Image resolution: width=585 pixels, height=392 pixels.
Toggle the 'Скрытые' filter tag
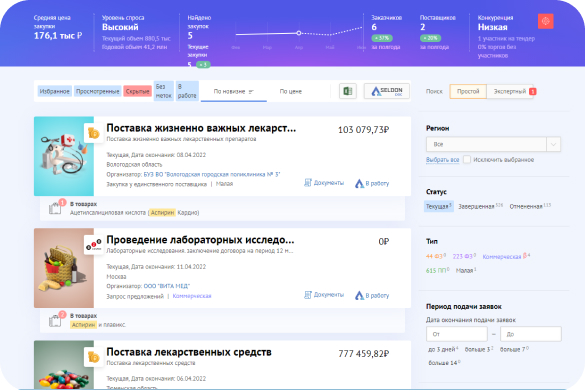137,91
